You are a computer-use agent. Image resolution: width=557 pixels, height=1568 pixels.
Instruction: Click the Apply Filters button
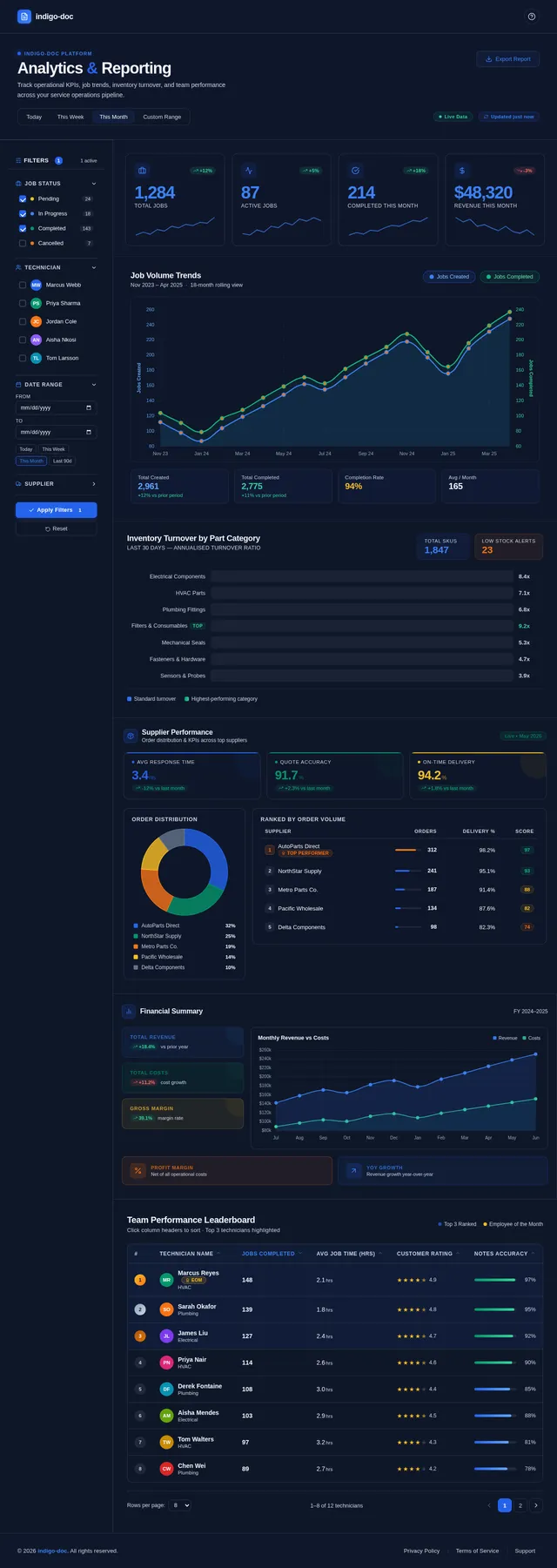point(57,510)
